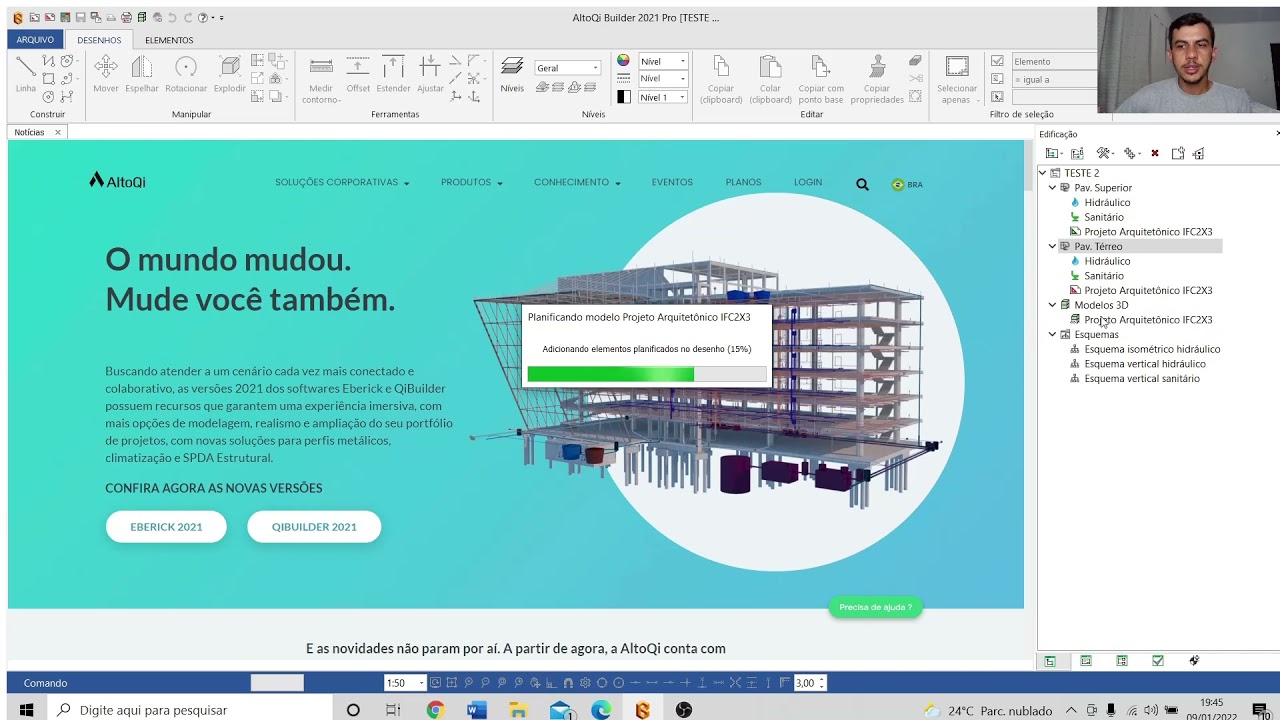Select the Offset tool
This screenshot has height=720, width=1280.
[358, 74]
